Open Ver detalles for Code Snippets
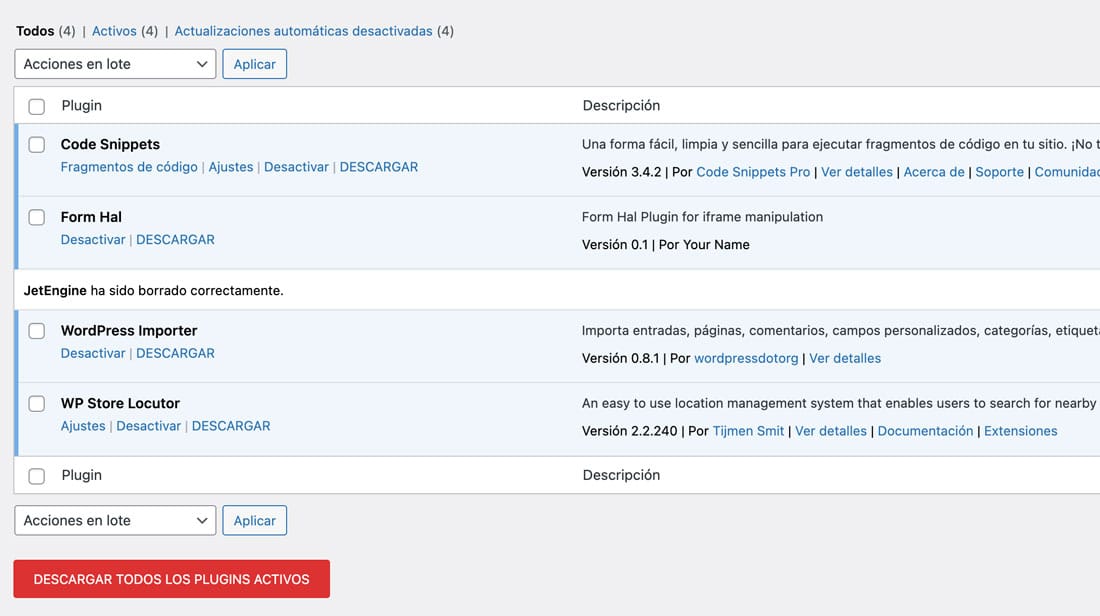Screen dimensions: 1100x616 point(857,172)
